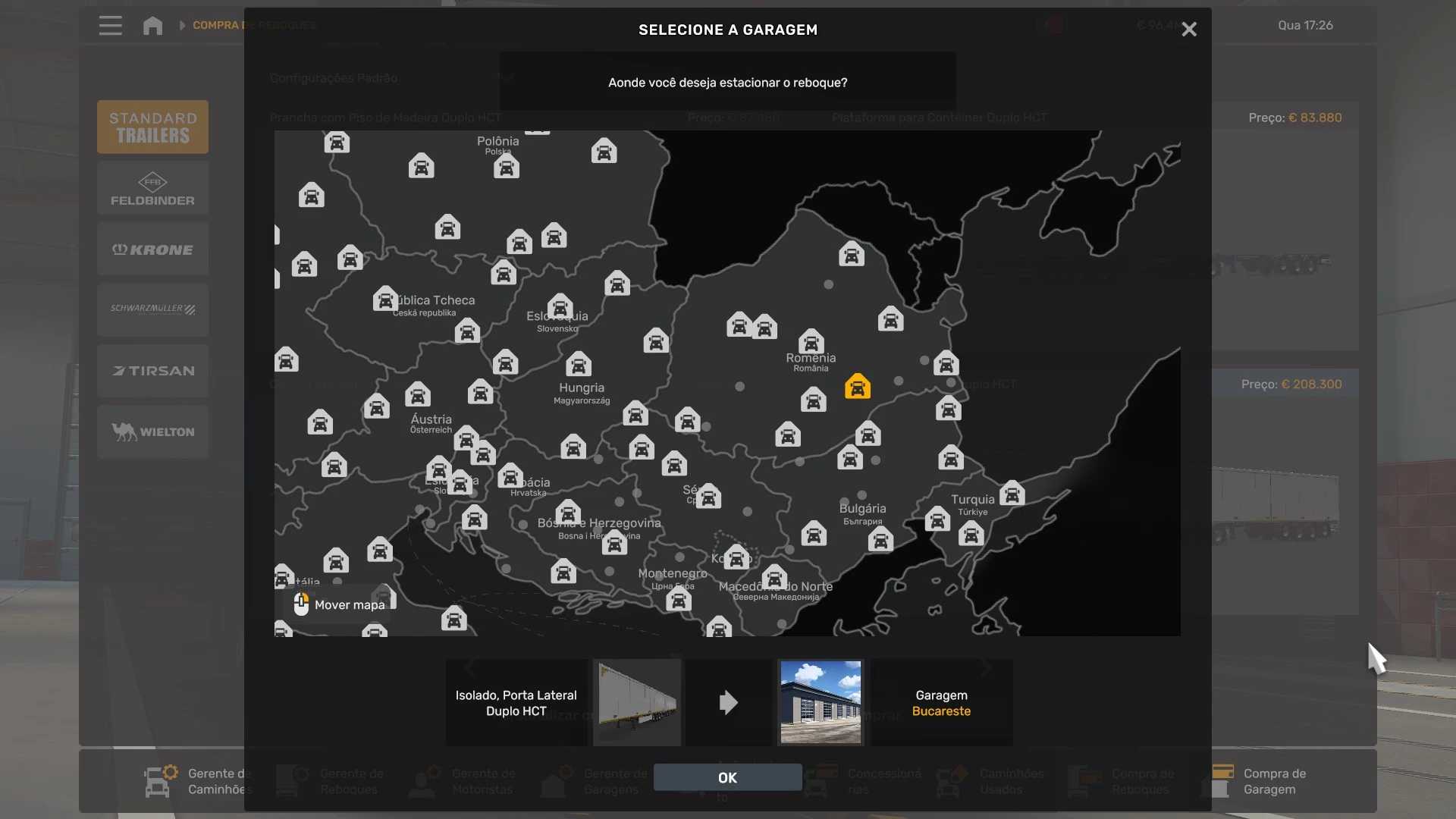The image size is (1456, 819).
Task: Select the Krone brand tab
Action: click(152, 249)
